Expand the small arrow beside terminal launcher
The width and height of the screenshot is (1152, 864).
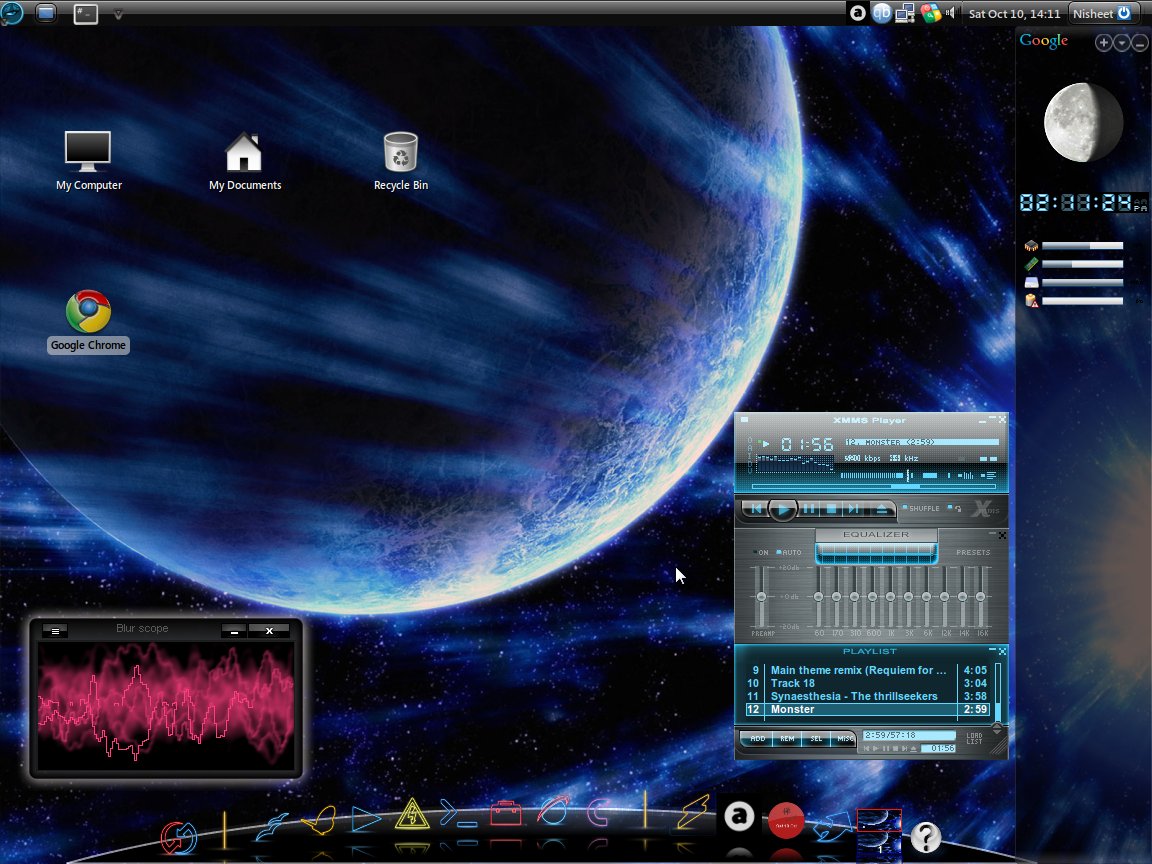tap(118, 14)
